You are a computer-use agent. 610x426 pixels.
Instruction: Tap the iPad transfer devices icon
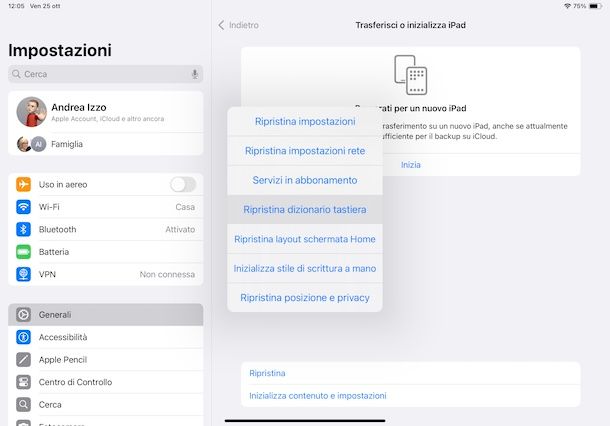(410, 75)
